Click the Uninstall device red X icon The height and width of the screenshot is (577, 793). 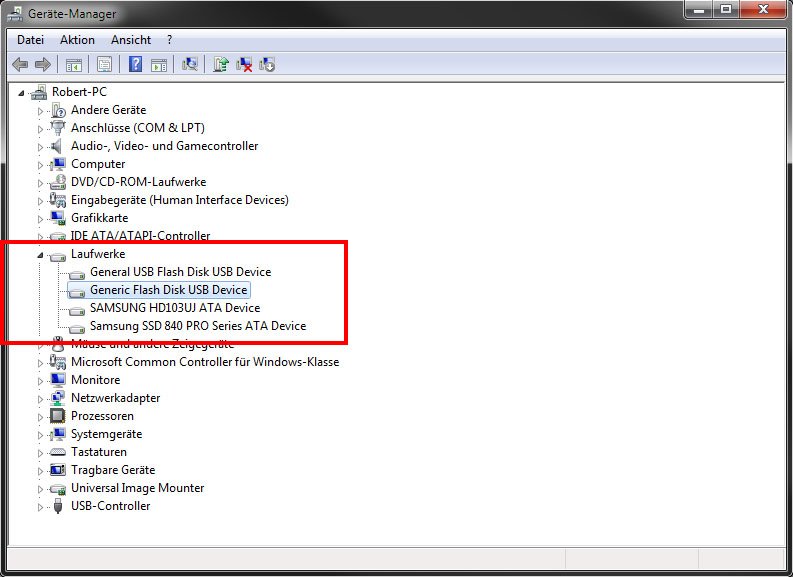pyautogui.click(x=245, y=65)
